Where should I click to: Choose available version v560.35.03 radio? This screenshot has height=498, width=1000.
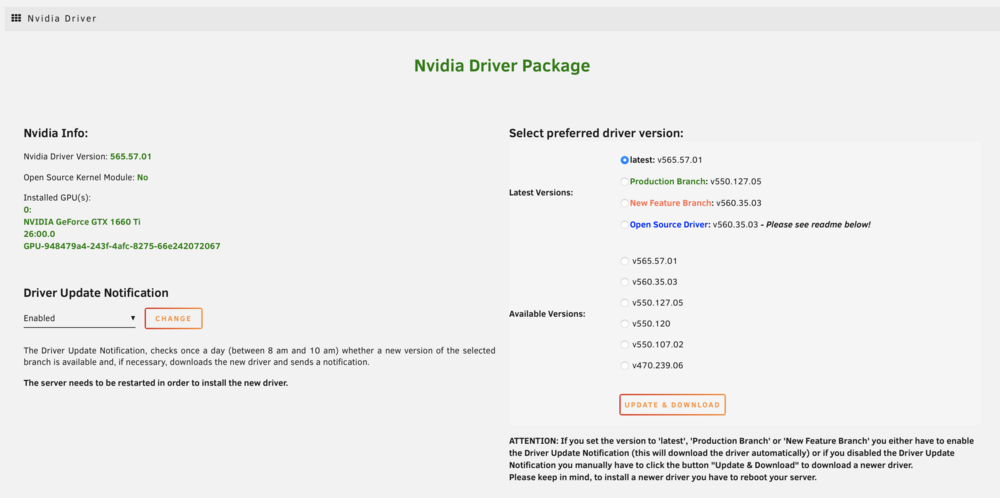[624, 282]
